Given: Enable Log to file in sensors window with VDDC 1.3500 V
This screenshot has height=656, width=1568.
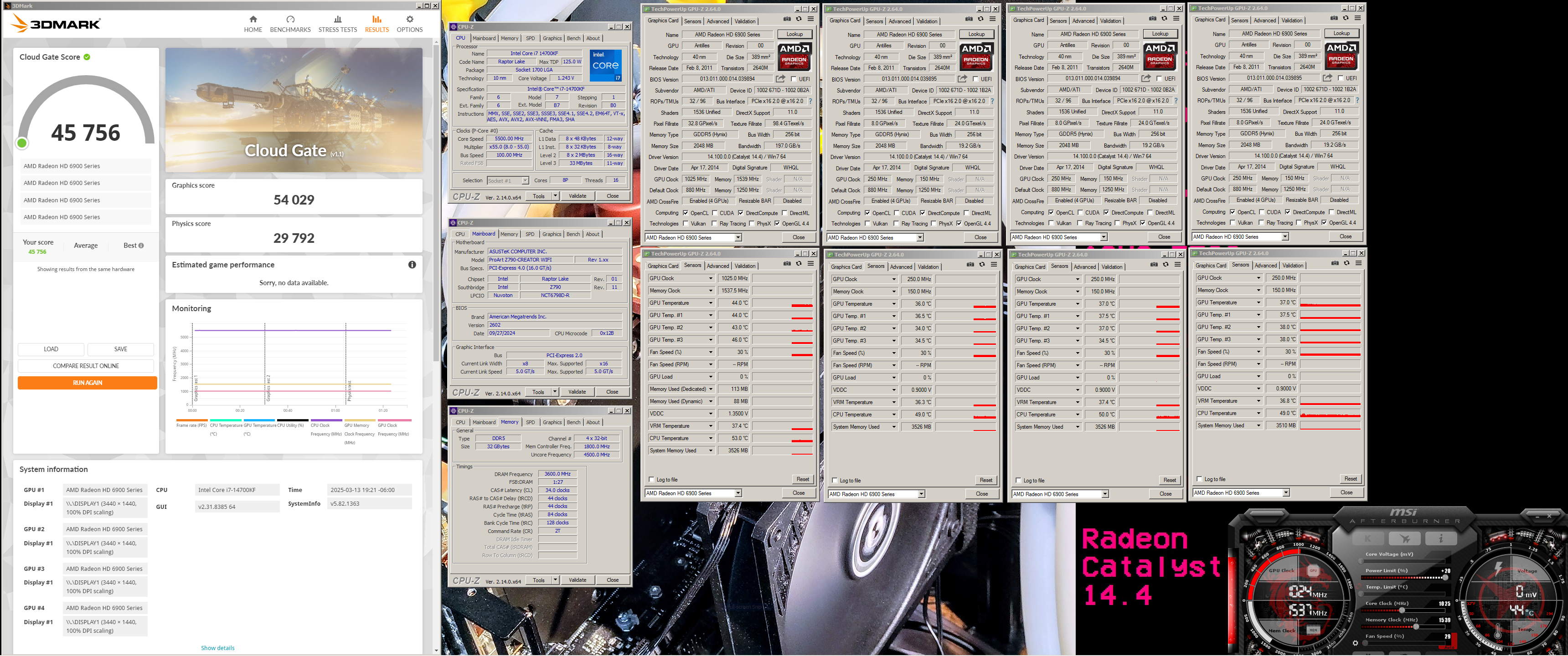Looking at the screenshot, I should click(x=652, y=480).
